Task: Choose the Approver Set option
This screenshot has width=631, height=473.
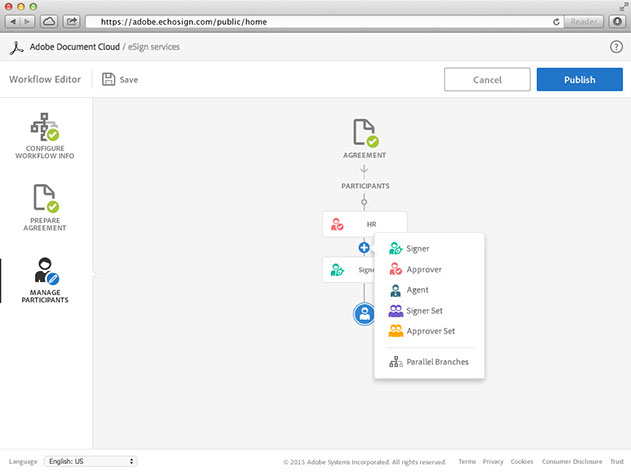Action: [x=429, y=331]
